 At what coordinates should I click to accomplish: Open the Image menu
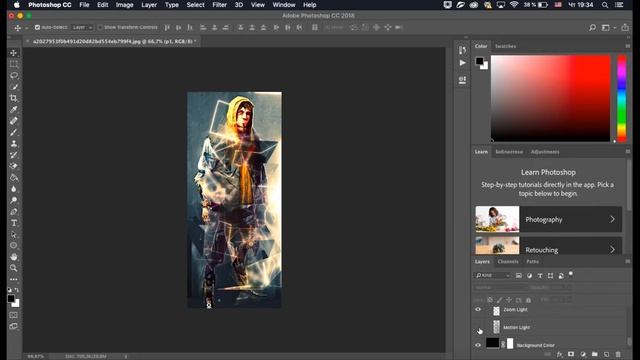pos(124,5)
